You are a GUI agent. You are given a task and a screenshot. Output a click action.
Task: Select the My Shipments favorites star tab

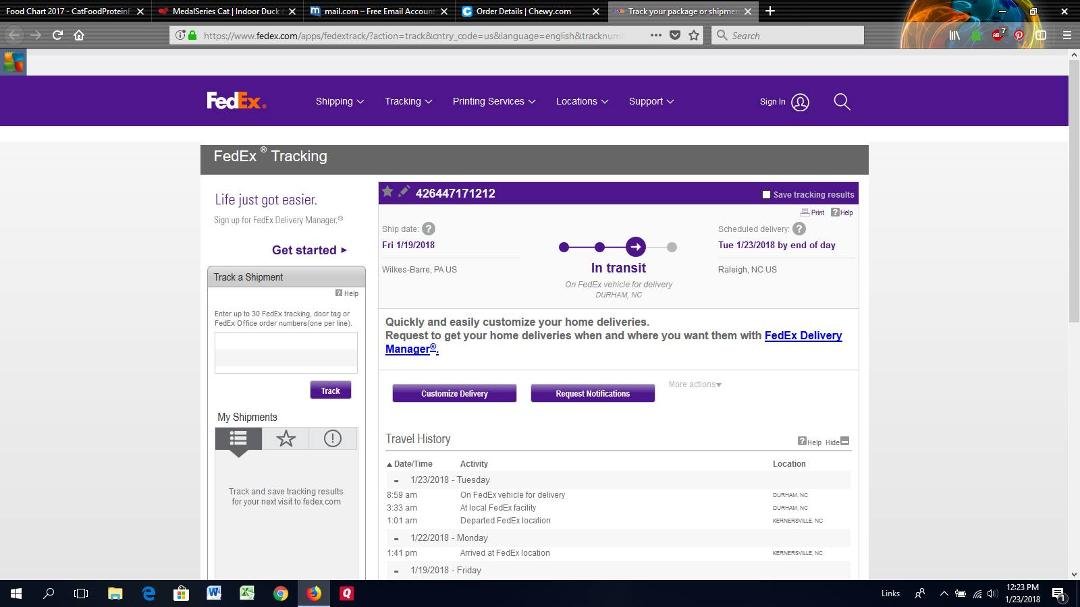click(286, 438)
